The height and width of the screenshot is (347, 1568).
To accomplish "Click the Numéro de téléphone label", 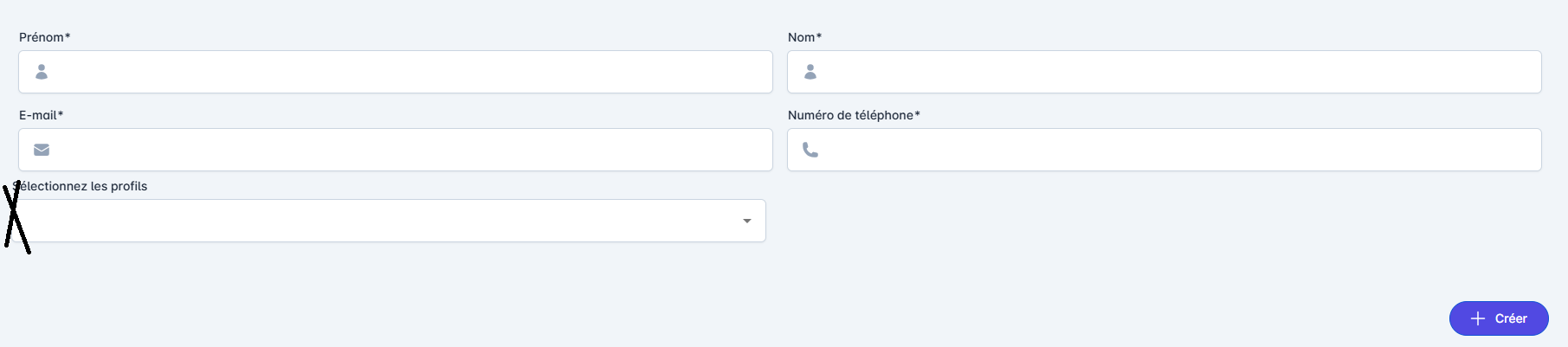I will 850,115.
